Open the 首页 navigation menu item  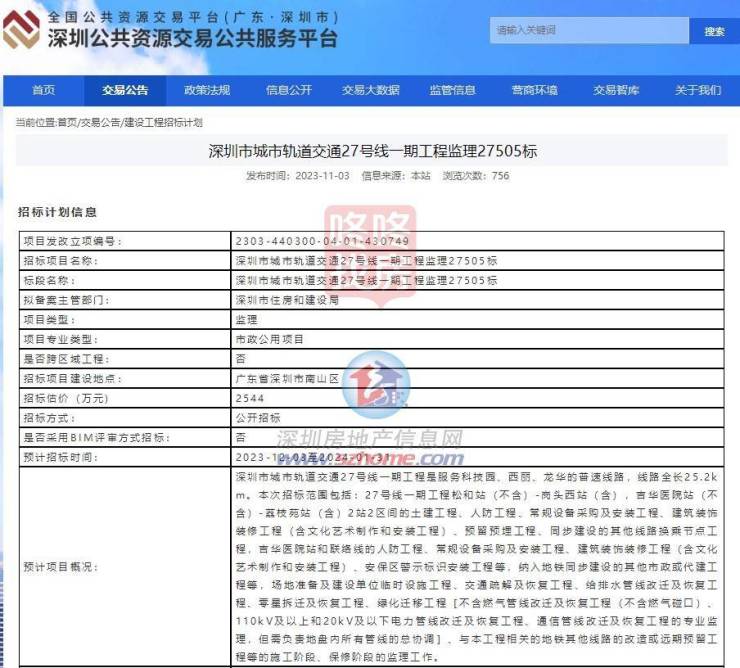click(43, 90)
